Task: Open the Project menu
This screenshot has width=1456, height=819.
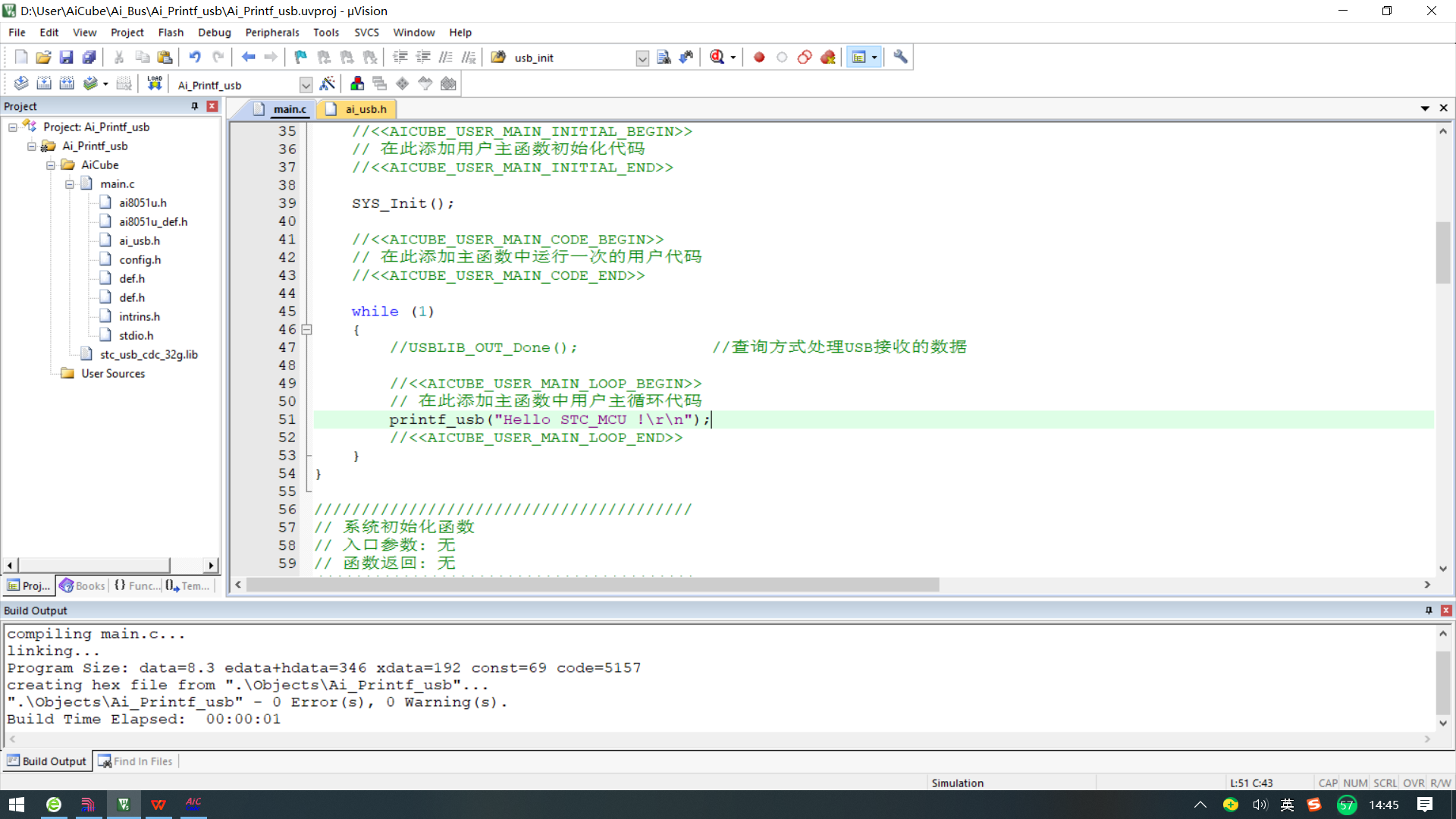Action: pos(127,33)
